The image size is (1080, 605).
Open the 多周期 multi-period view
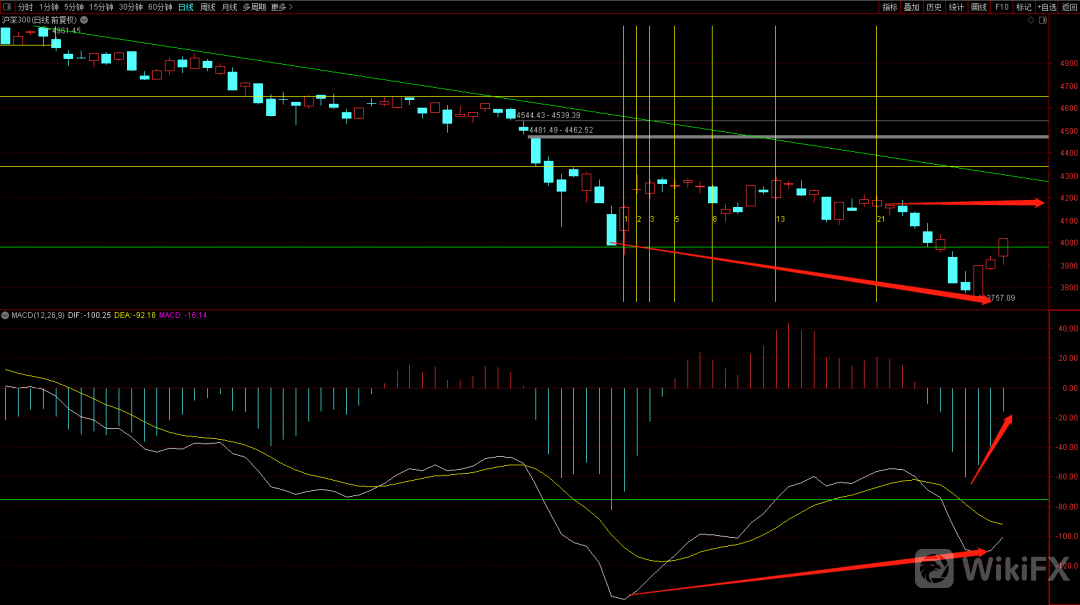[253, 7]
